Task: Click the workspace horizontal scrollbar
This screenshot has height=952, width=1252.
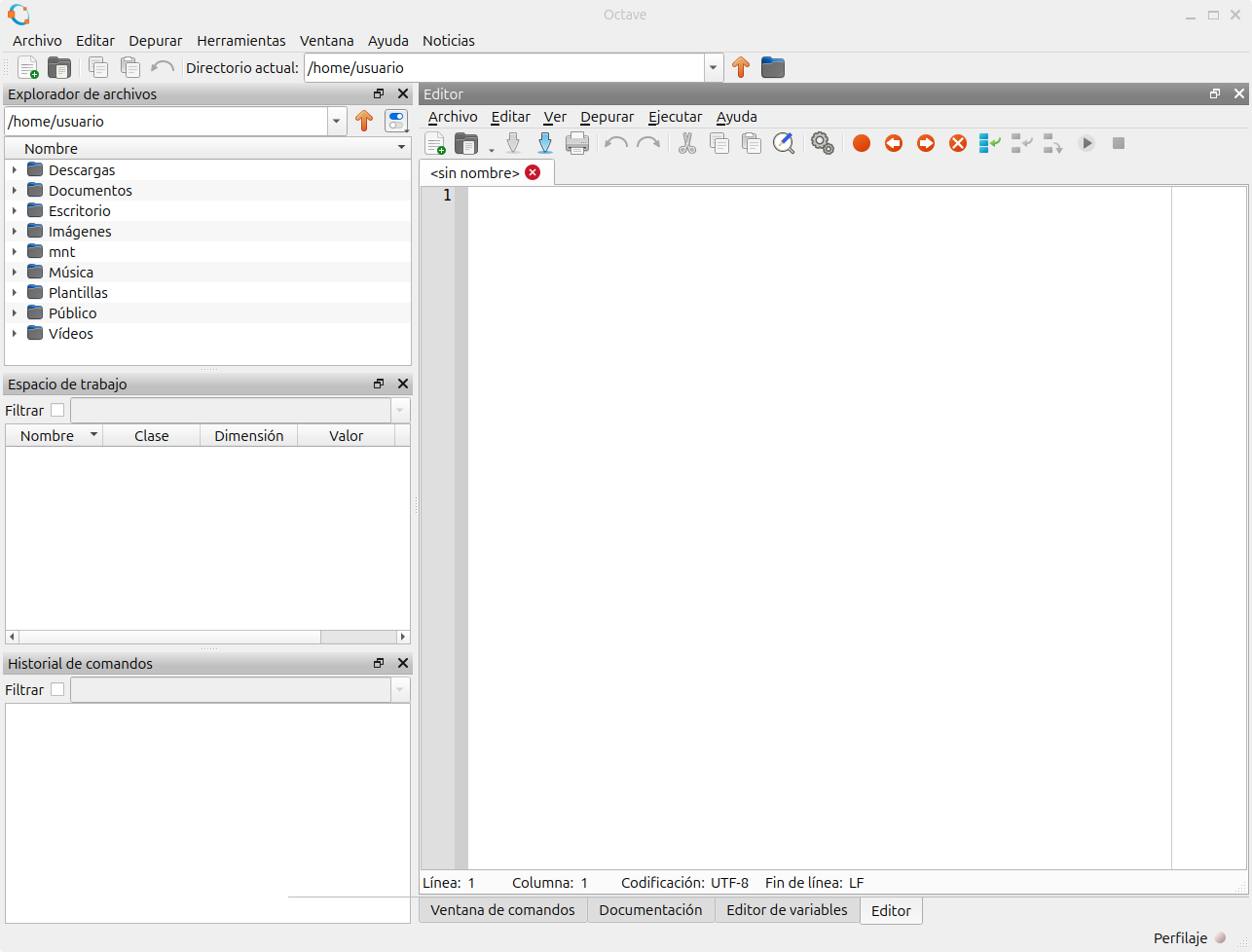Action: [166, 637]
